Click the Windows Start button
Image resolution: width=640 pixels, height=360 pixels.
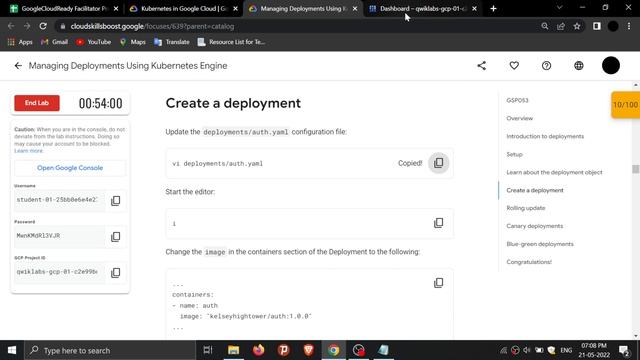point(12,350)
